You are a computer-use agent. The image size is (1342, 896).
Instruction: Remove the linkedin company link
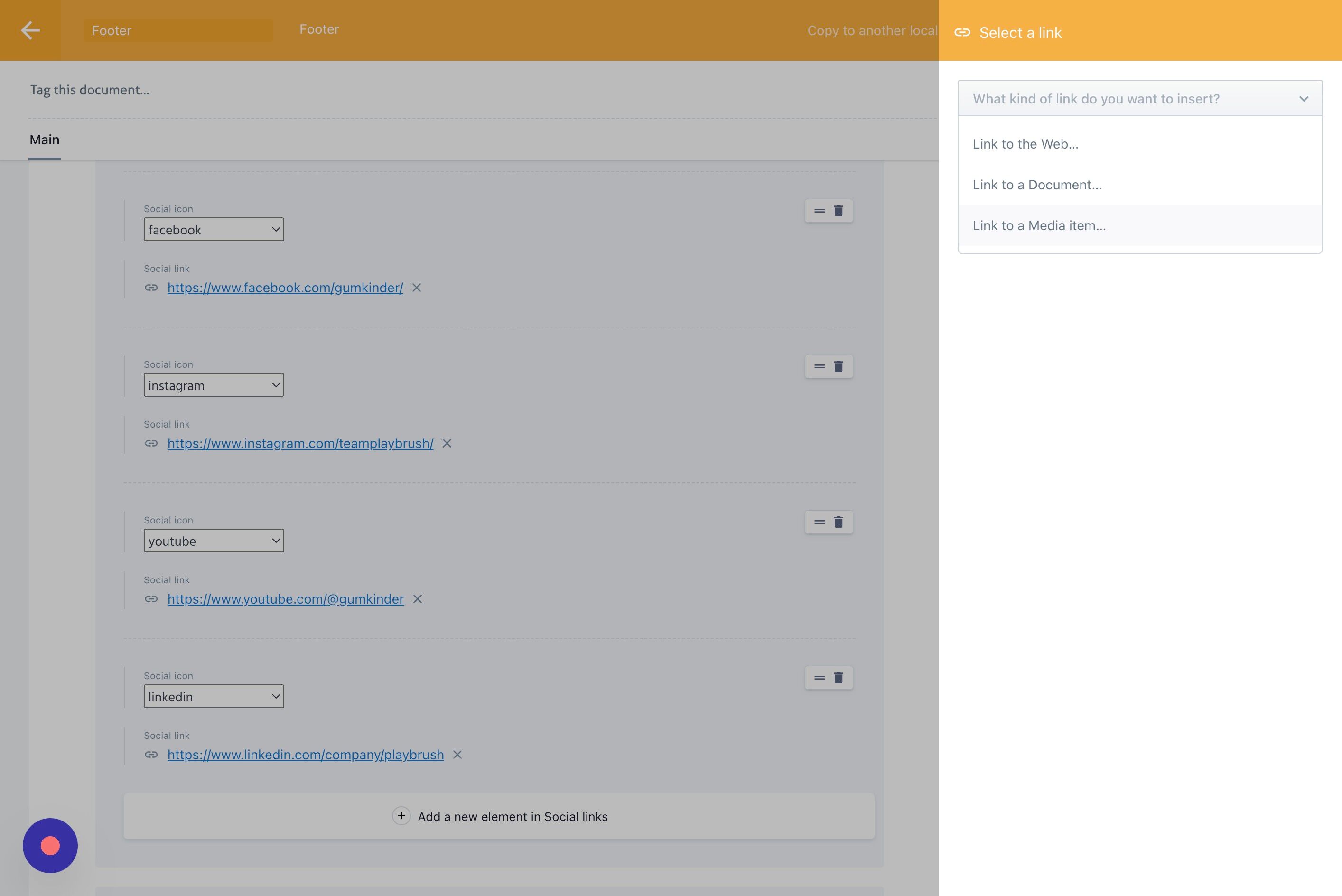point(457,755)
